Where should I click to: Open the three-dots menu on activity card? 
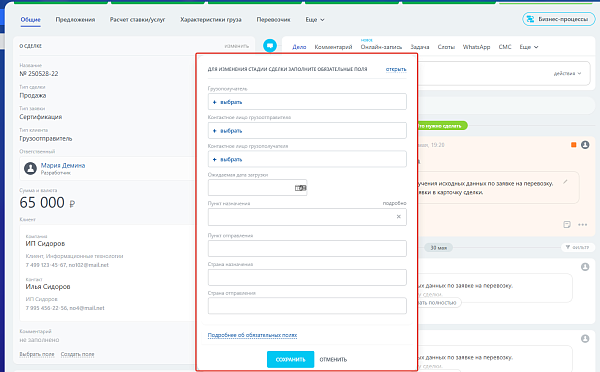click(x=582, y=225)
